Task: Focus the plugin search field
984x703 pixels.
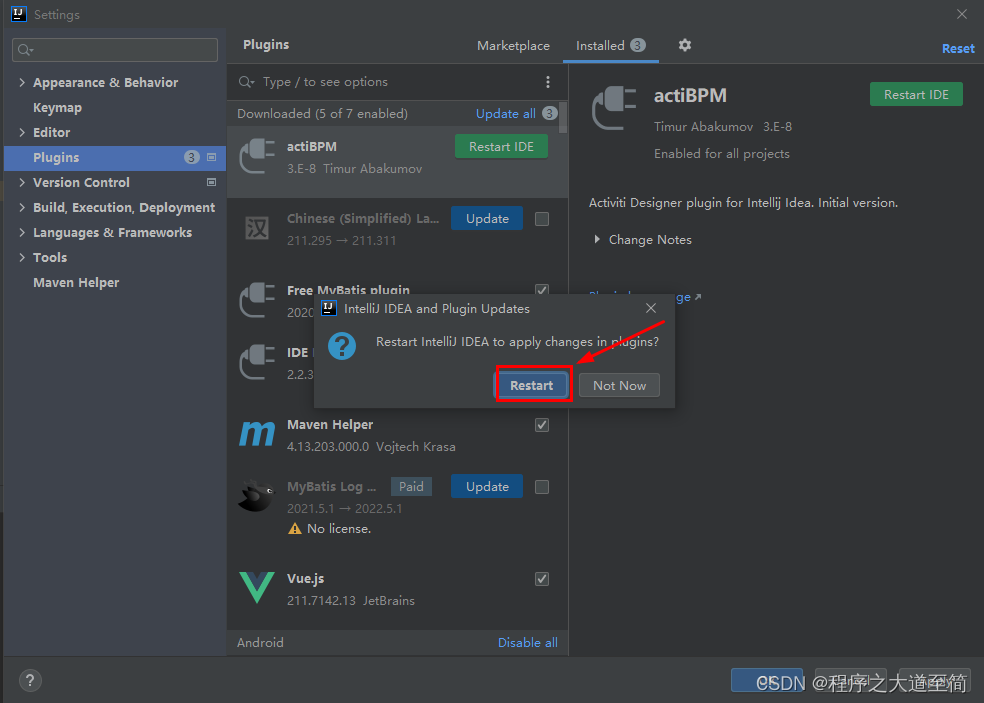Action: (397, 82)
